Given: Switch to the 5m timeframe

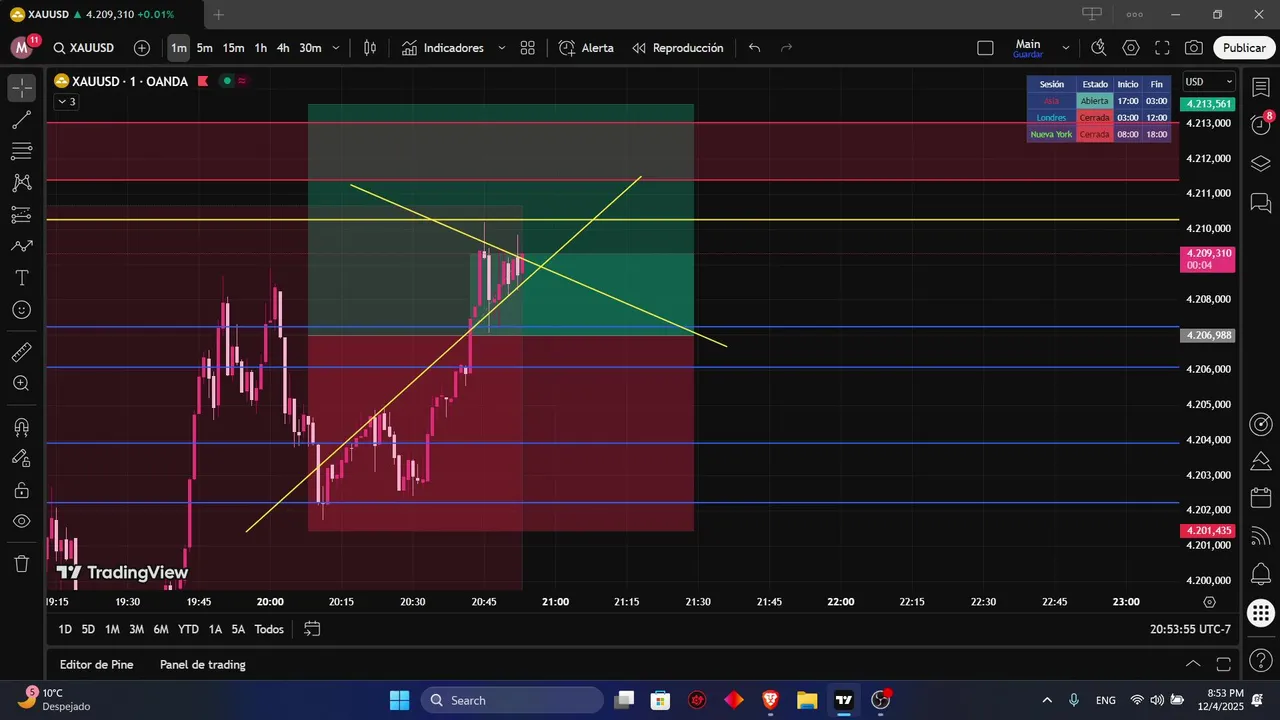Looking at the screenshot, I should (204, 48).
